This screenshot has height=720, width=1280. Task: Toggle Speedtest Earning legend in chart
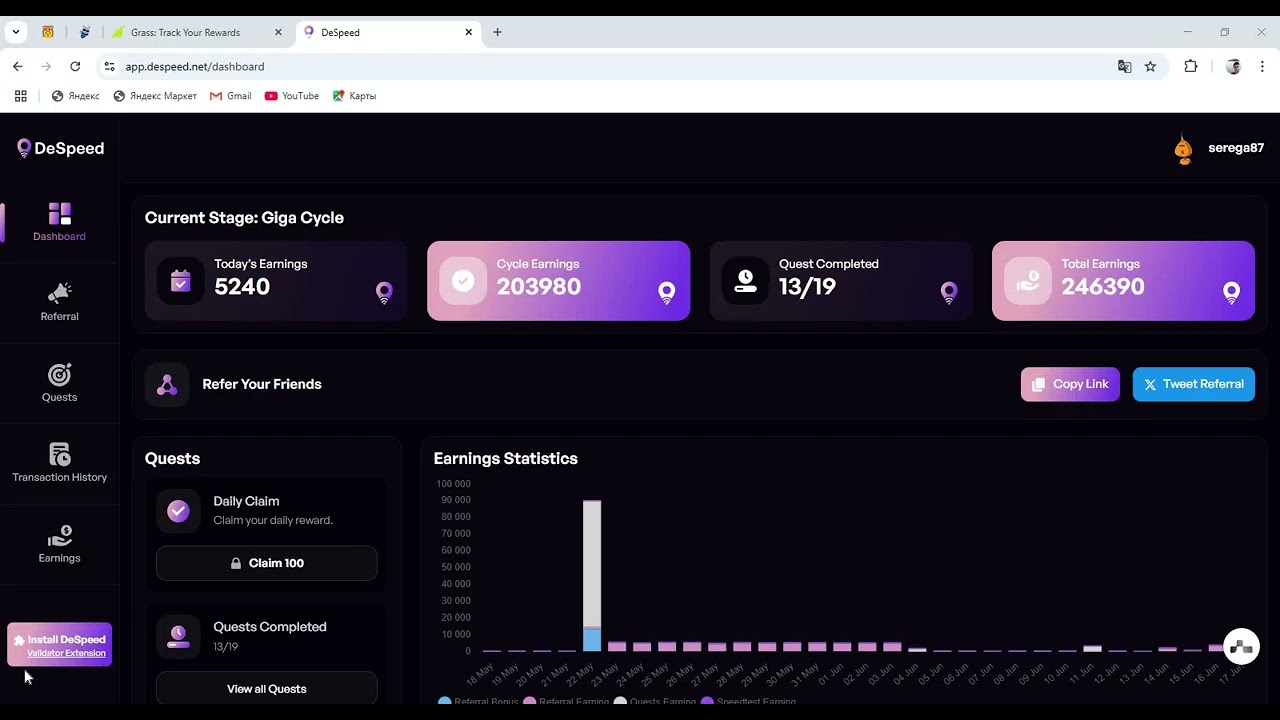tap(748, 702)
